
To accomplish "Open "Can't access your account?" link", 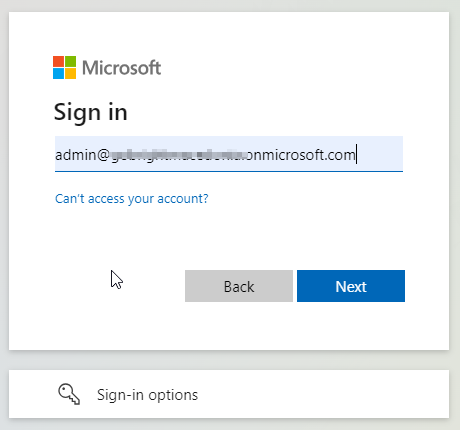I will (x=132, y=199).
